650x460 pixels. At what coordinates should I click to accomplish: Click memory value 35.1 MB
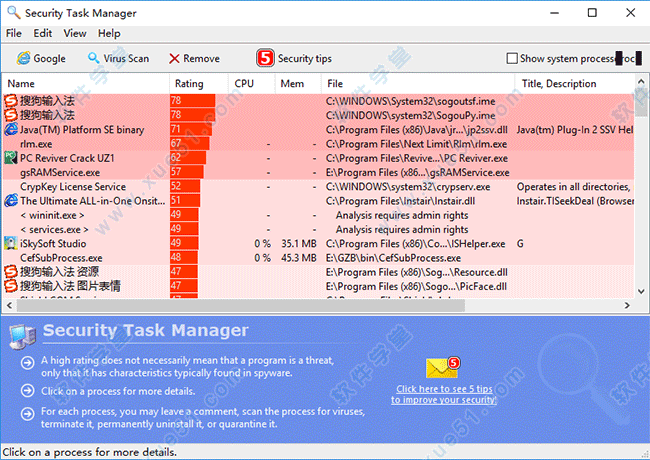click(299, 243)
